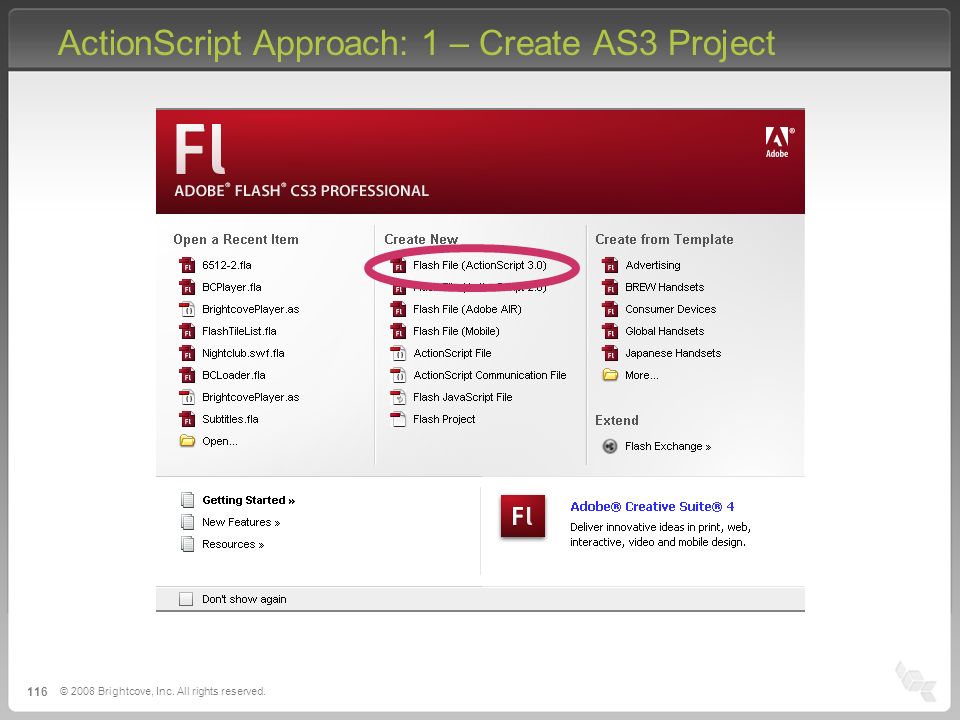Viewport: 960px width, 720px height.
Task: Choose the Consumer Devices template
Action: coord(670,309)
